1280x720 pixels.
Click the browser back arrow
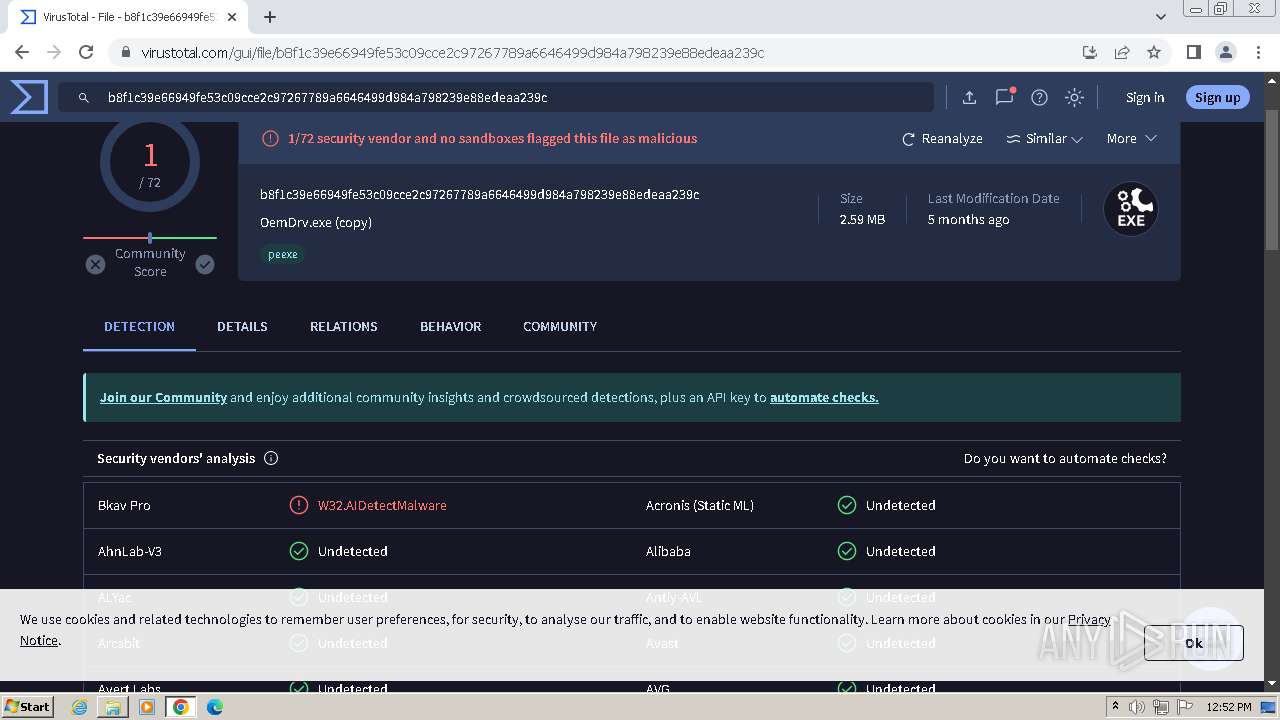point(22,52)
